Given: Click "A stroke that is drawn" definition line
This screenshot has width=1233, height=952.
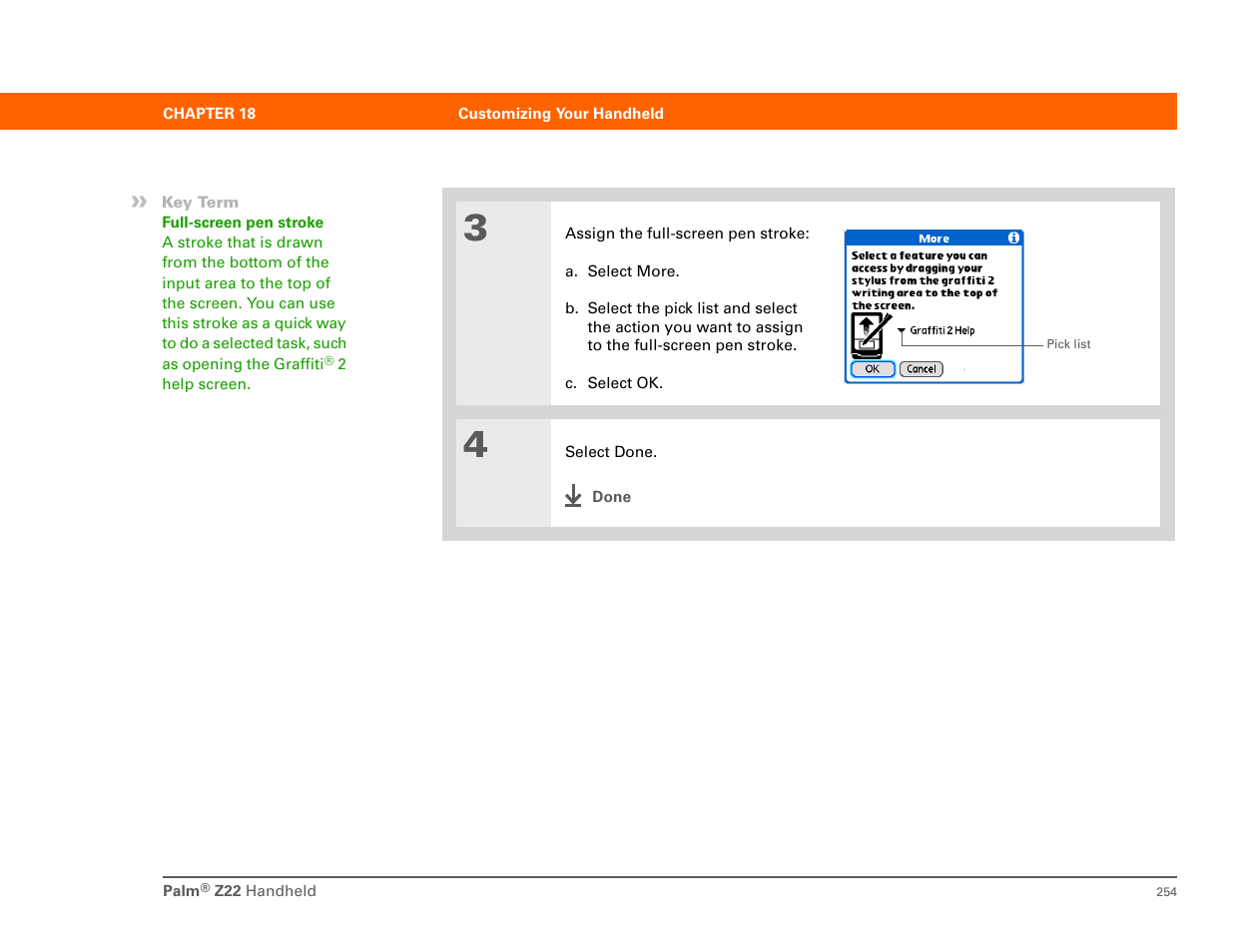Looking at the screenshot, I should [x=243, y=242].
